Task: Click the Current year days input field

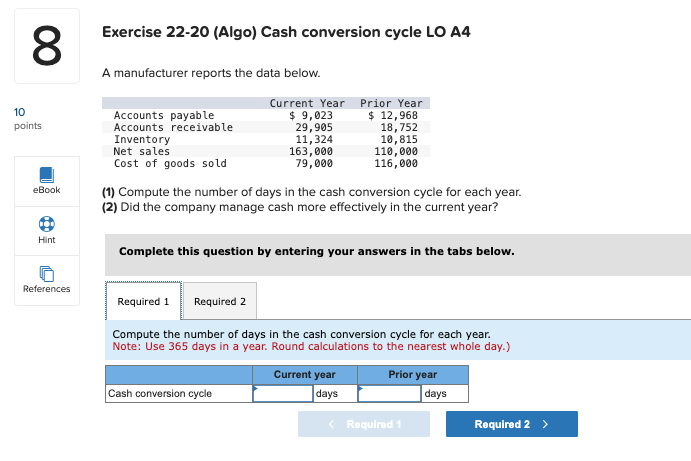Action: pyautogui.click(x=283, y=394)
